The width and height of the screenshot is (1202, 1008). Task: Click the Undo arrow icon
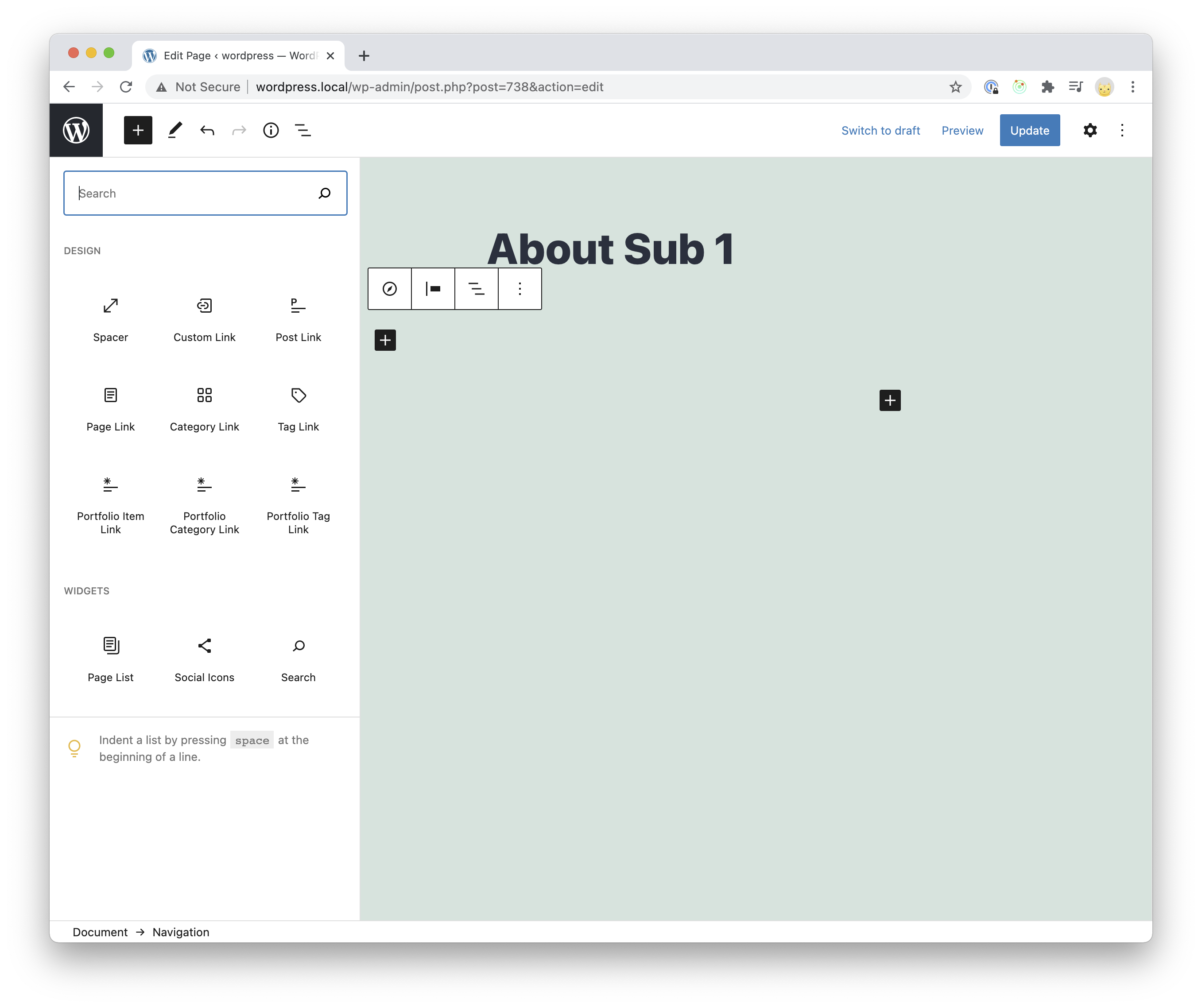(207, 130)
